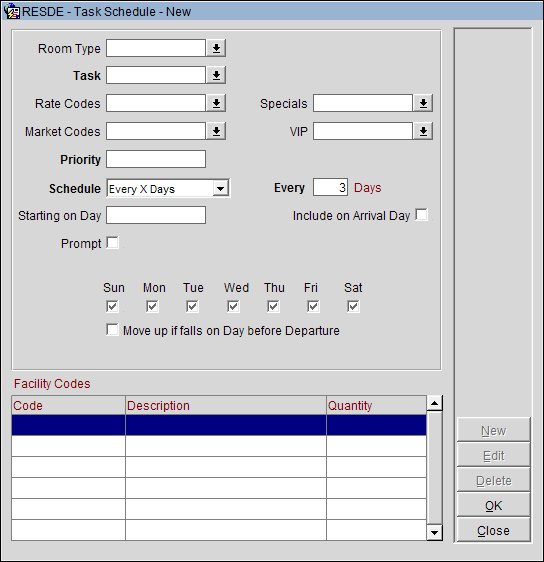Uncheck the Thu checkbox

coord(273,306)
